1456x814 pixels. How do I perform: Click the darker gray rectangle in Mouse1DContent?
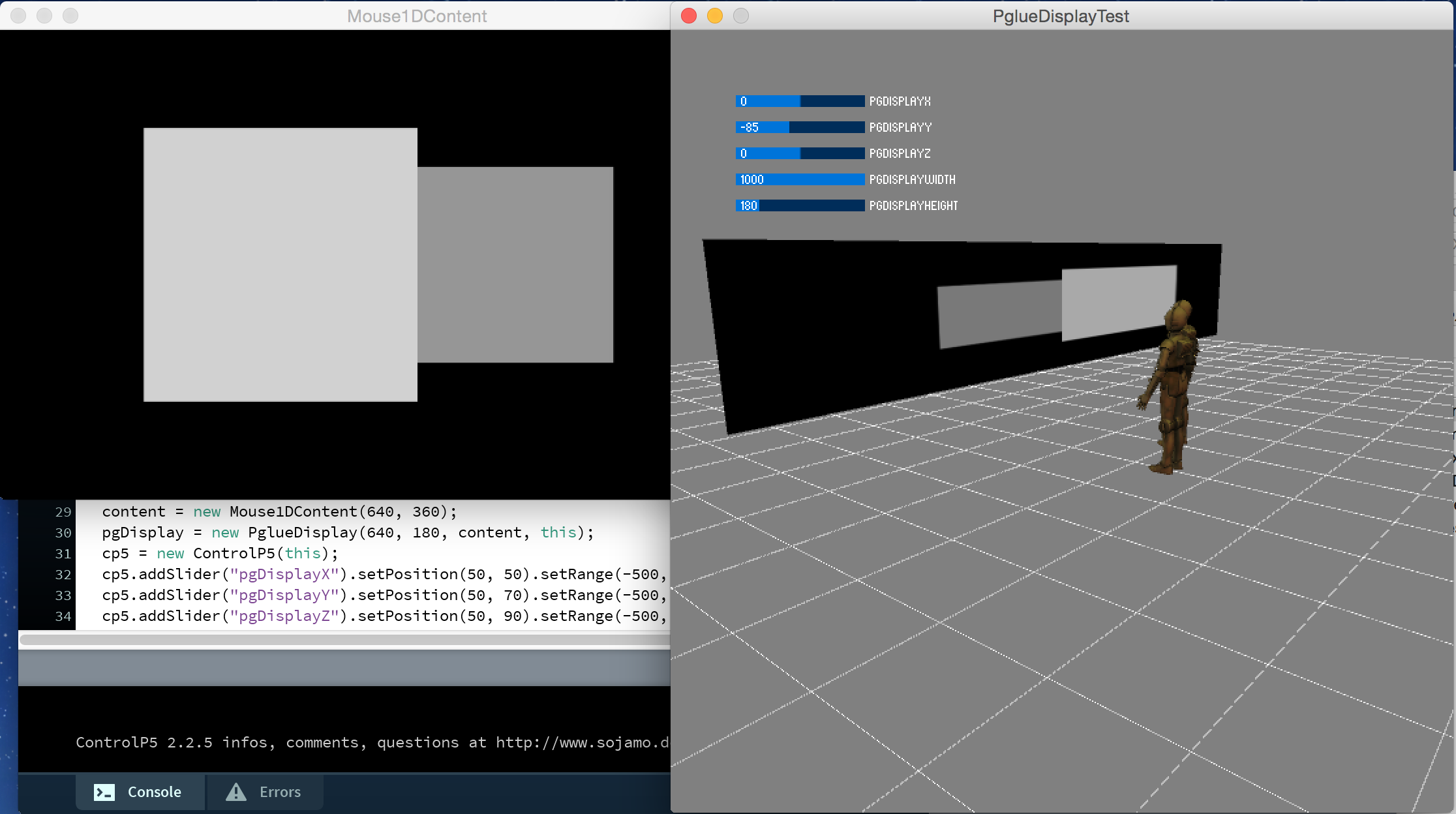click(515, 264)
